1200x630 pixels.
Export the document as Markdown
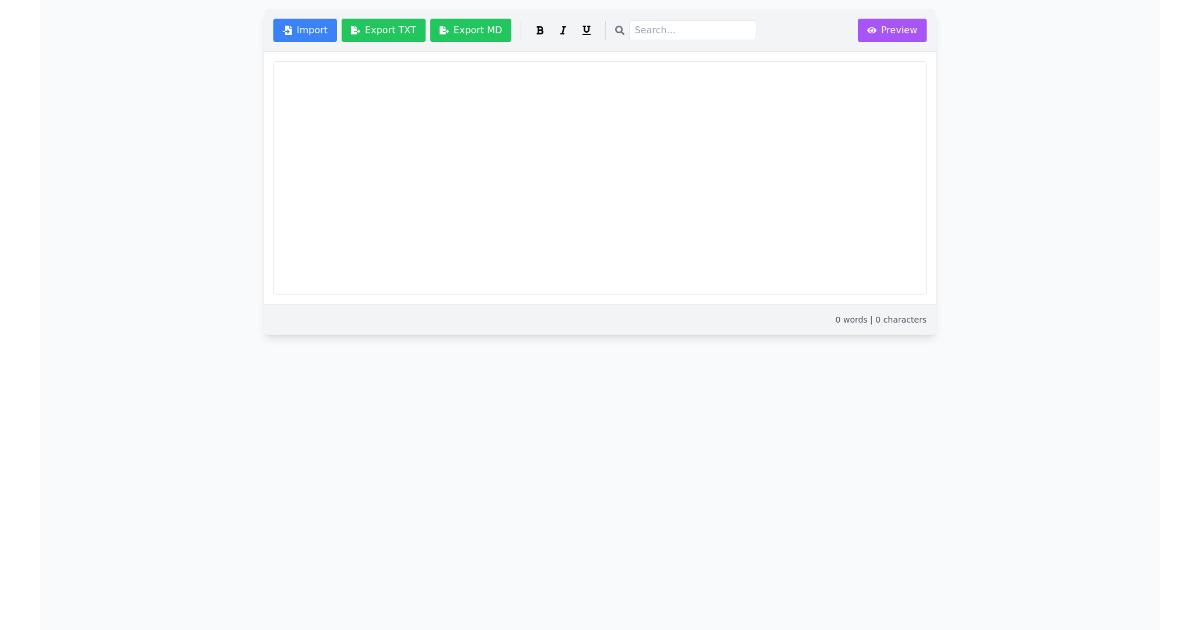pos(470,30)
